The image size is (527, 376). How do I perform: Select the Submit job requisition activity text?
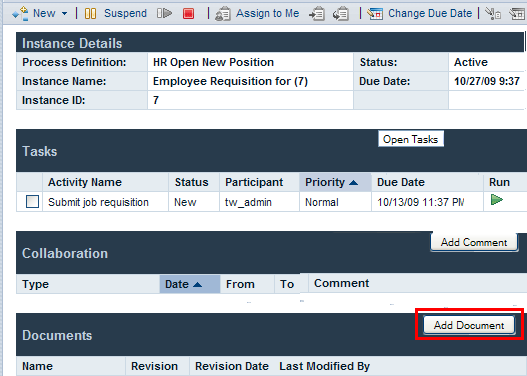click(x=98, y=202)
